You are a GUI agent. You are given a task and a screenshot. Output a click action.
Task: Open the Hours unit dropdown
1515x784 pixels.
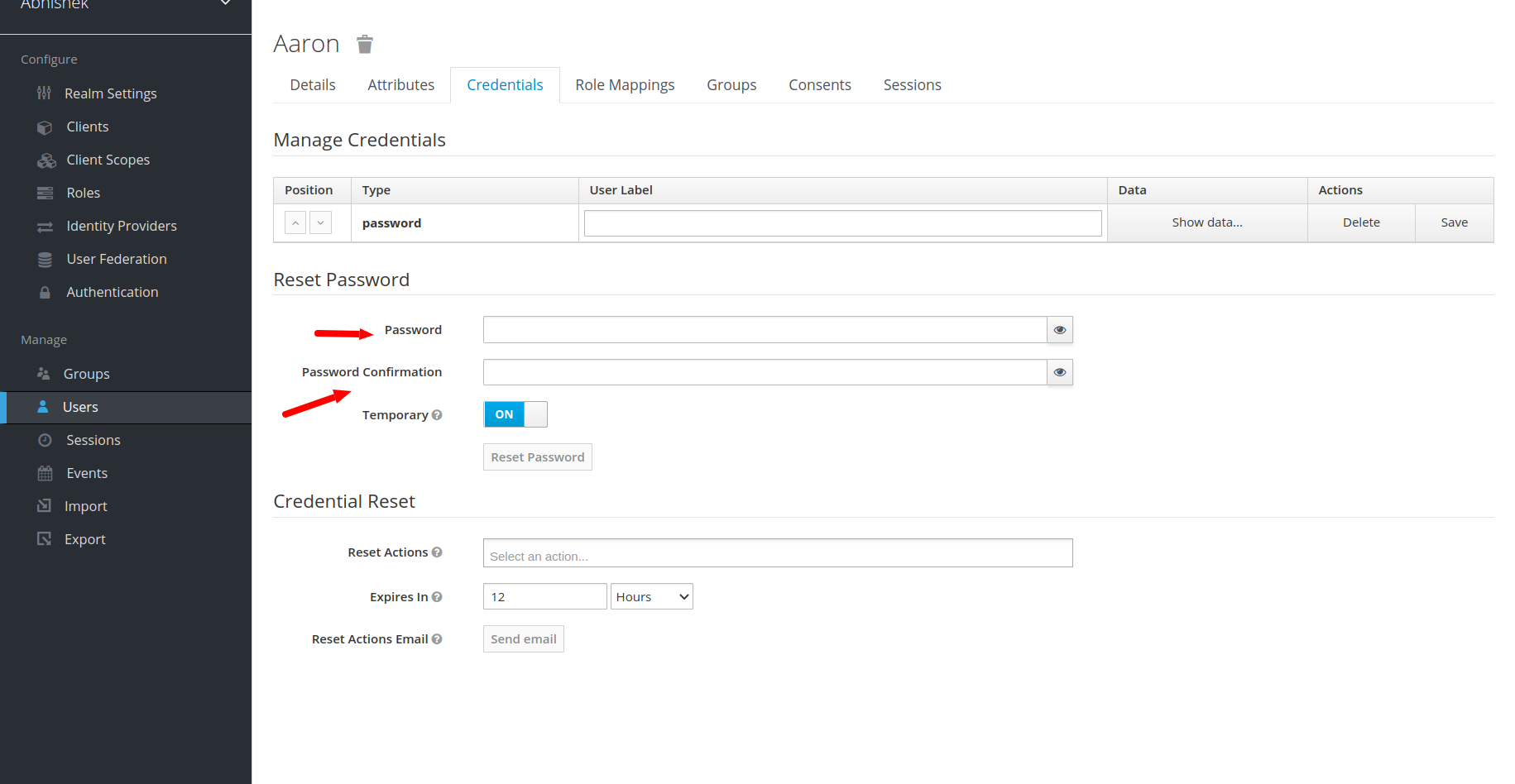[651, 597]
